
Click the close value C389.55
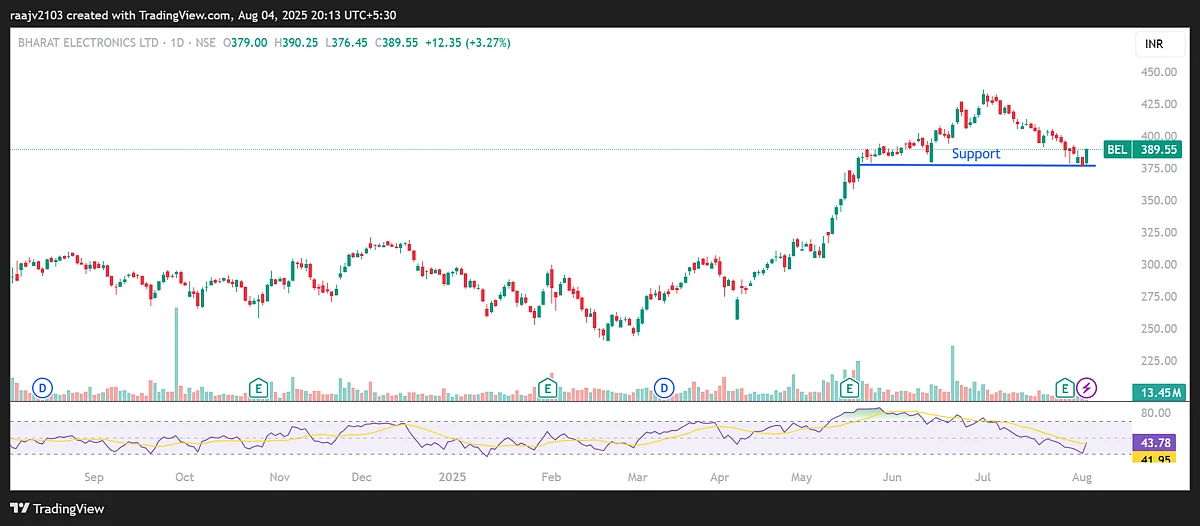(394, 42)
